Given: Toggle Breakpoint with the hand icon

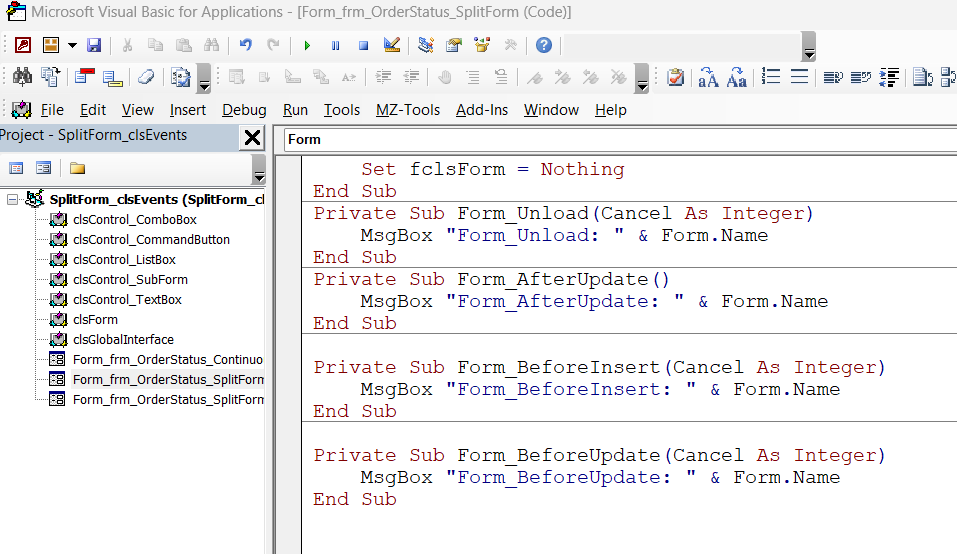Looking at the screenshot, I should (x=445, y=77).
